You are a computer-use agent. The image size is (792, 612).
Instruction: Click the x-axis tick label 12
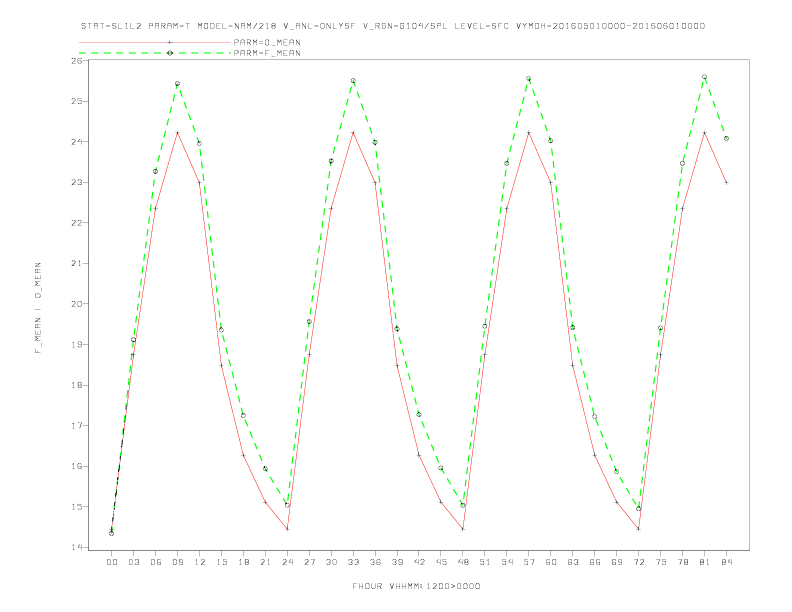pyautogui.click(x=200, y=562)
